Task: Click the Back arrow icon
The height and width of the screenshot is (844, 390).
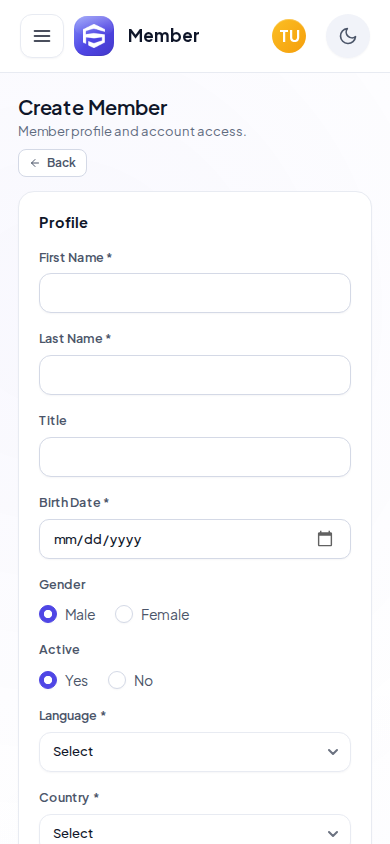Action: pyautogui.click(x=35, y=163)
